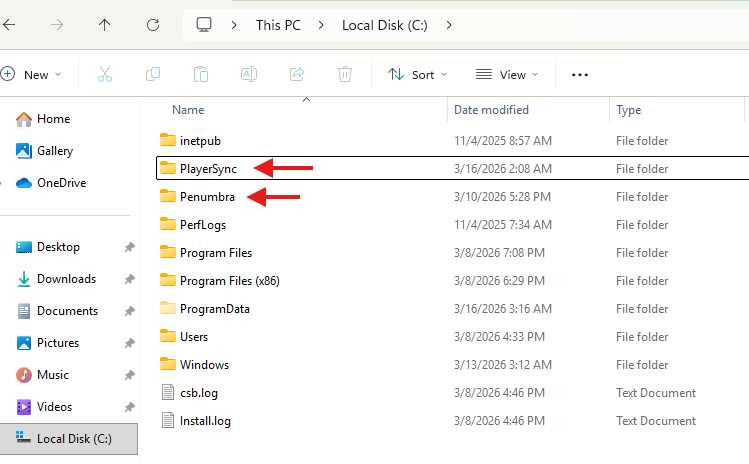
Task: Click the Copy icon in toolbar
Action: pos(153,74)
